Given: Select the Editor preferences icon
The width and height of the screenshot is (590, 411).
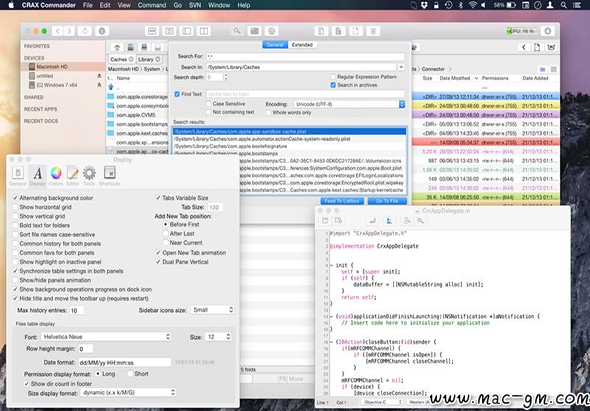Looking at the screenshot, I should 73,174.
